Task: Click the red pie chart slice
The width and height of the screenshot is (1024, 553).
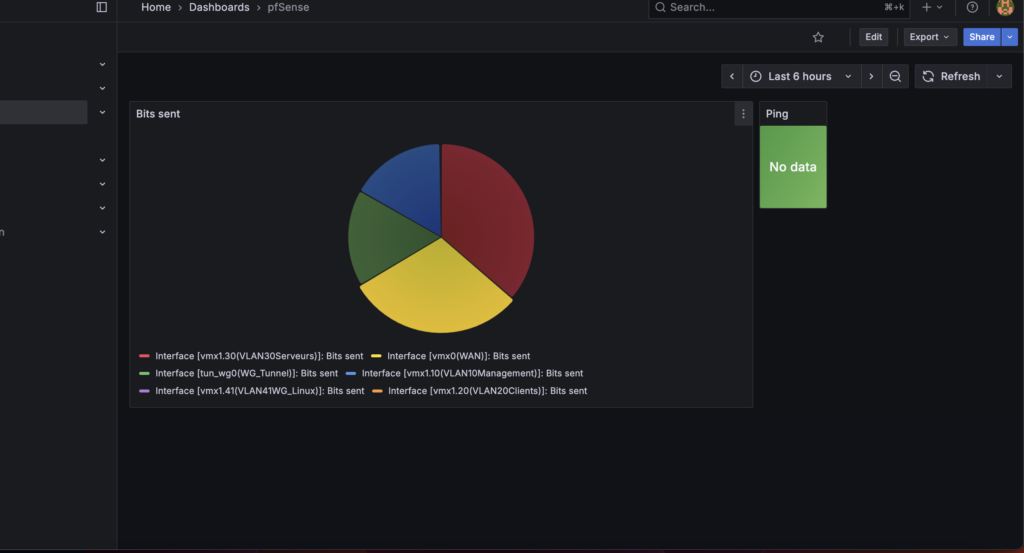Action: [x=487, y=215]
